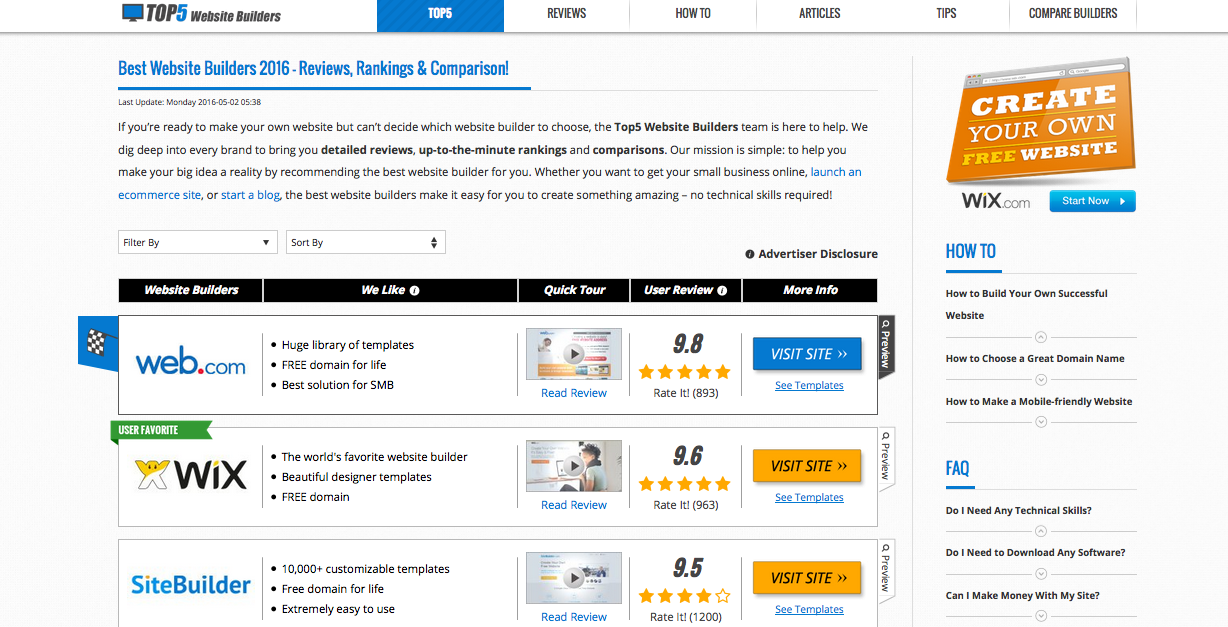Rate web.com using its star rating
The image size is (1228, 627).
click(685, 372)
